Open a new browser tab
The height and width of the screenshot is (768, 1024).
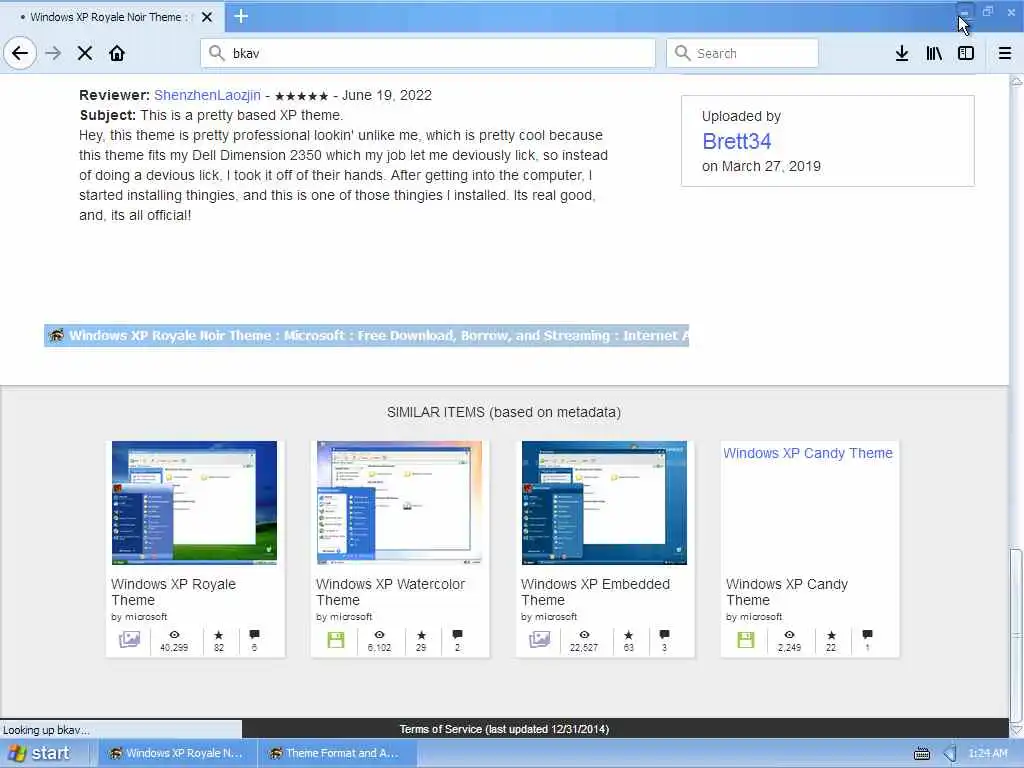pos(240,16)
